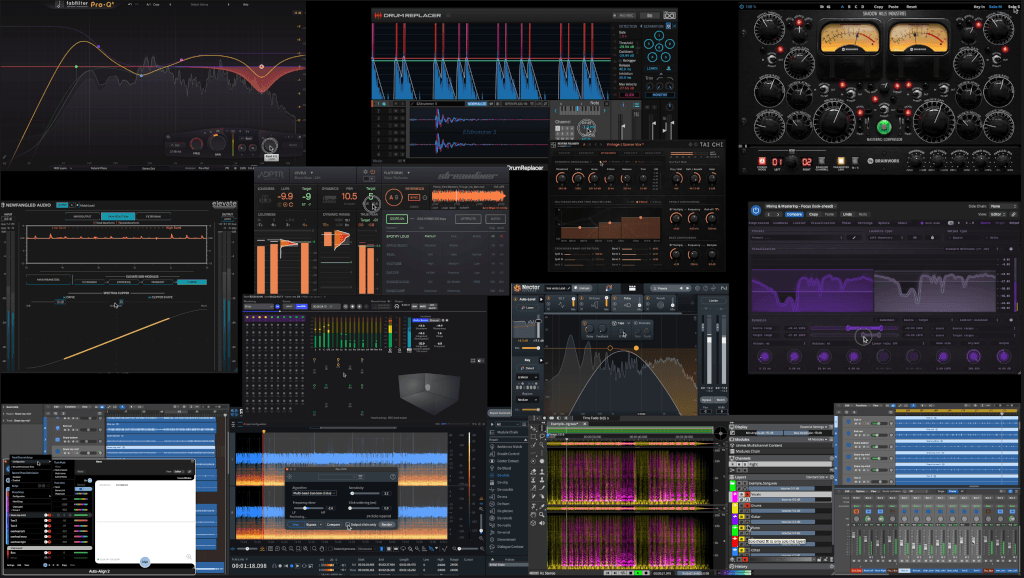Select the hand grab tool in RX toolbar
The height and width of the screenshot is (578, 1024).
point(322,549)
